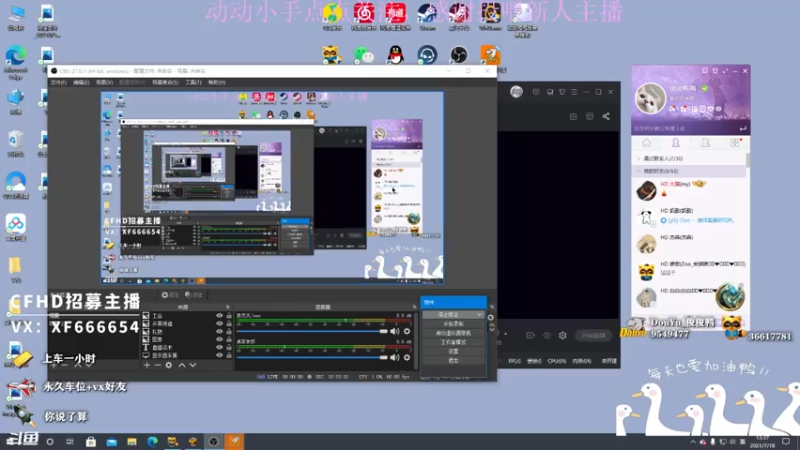Open Microsoft Edge desktop shortcut
Viewport: 800px width, 450px height.
pos(16,62)
